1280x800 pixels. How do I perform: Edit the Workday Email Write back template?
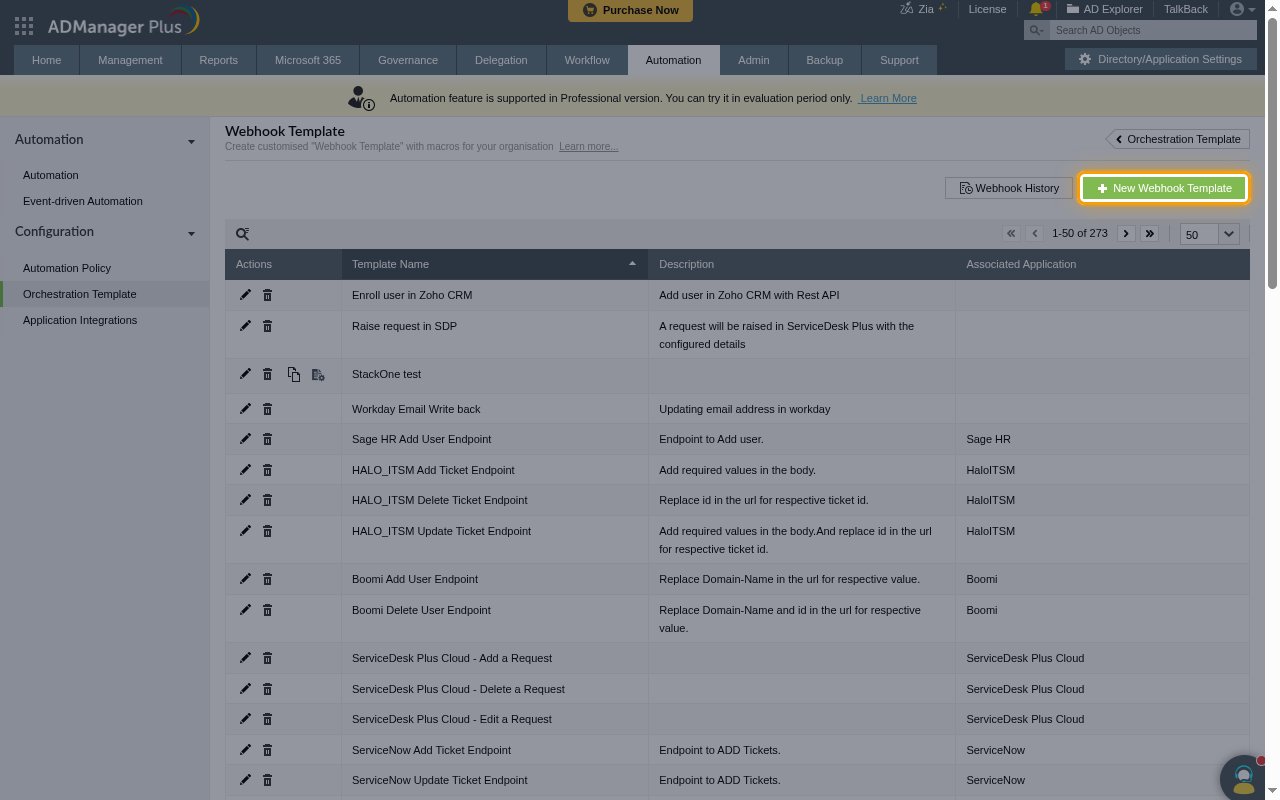[x=245, y=409]
